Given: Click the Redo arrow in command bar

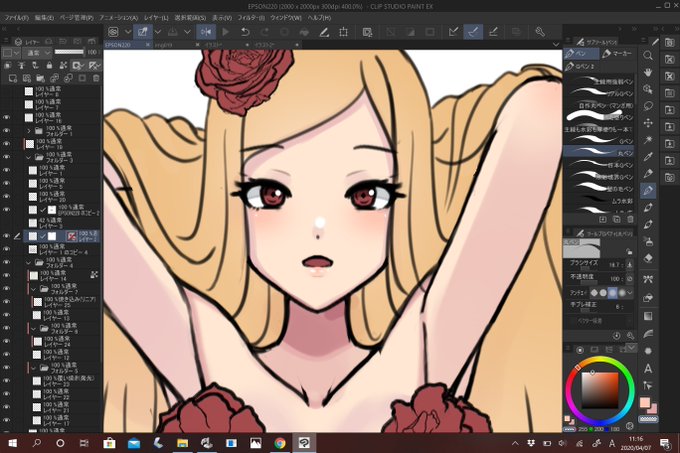Looking at the screenshot, I should (x=265, y=32).
